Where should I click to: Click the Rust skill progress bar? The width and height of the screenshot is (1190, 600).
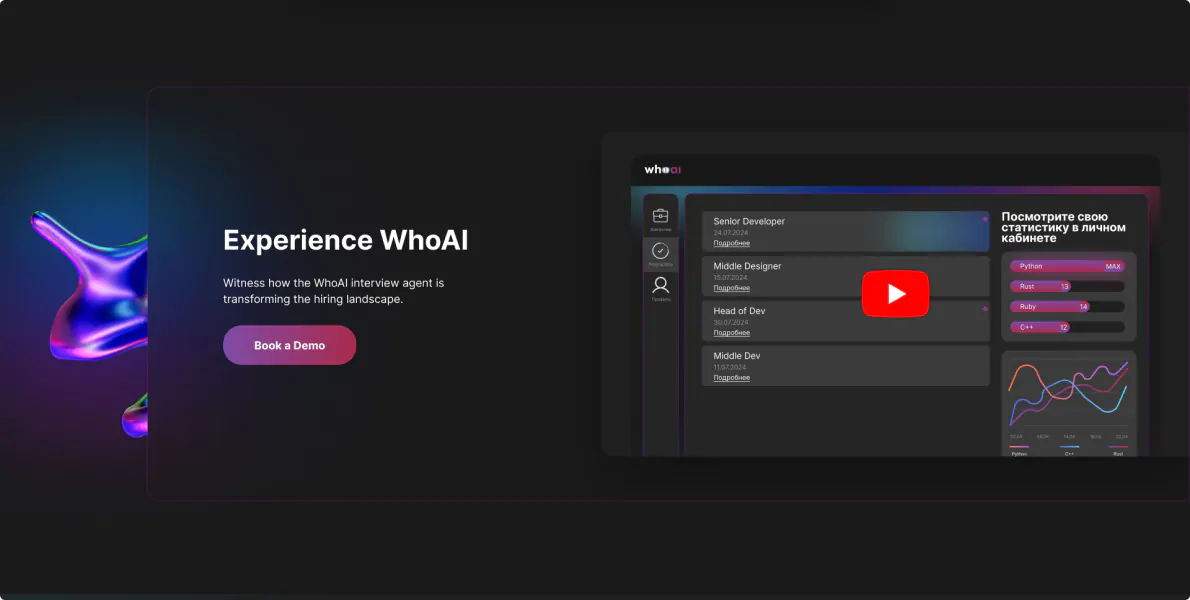(x=1067, y=287)
